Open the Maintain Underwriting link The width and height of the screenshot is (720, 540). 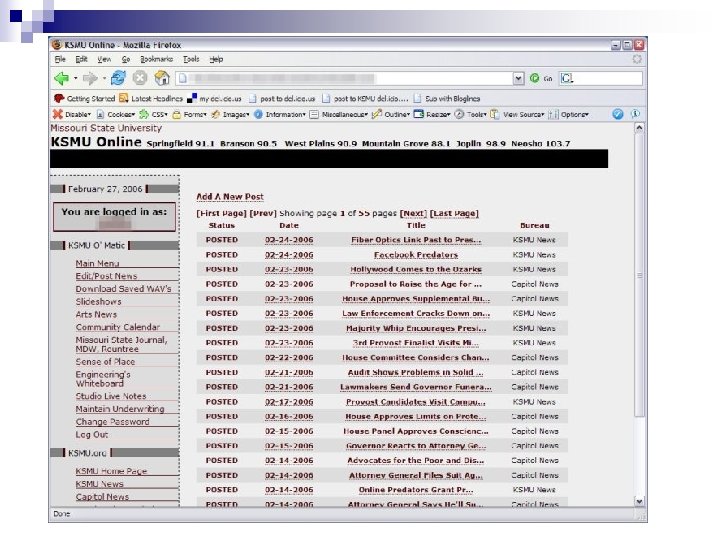point(120,409)
